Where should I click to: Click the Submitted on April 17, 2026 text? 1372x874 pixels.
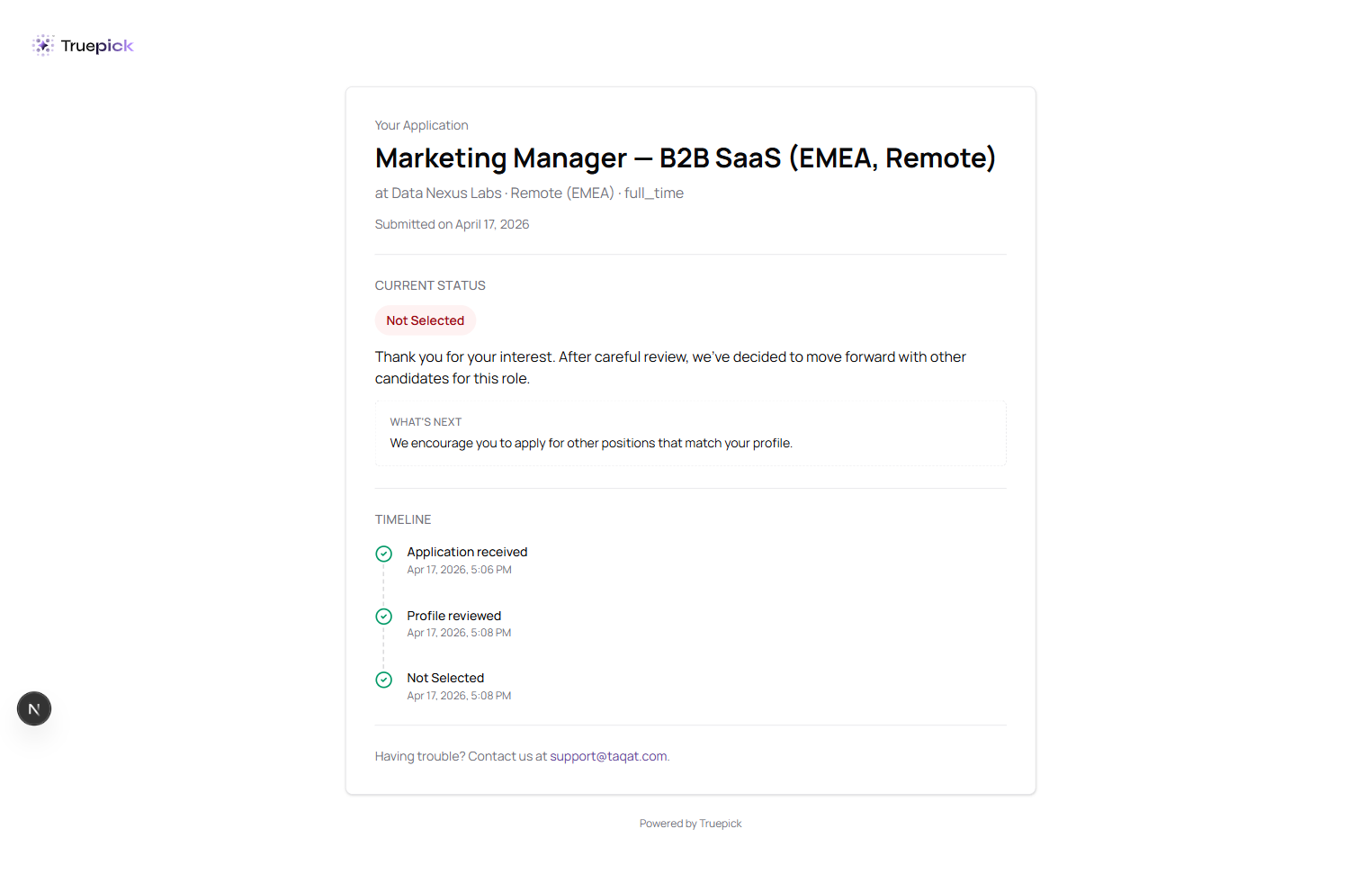(x=452, y=224)
